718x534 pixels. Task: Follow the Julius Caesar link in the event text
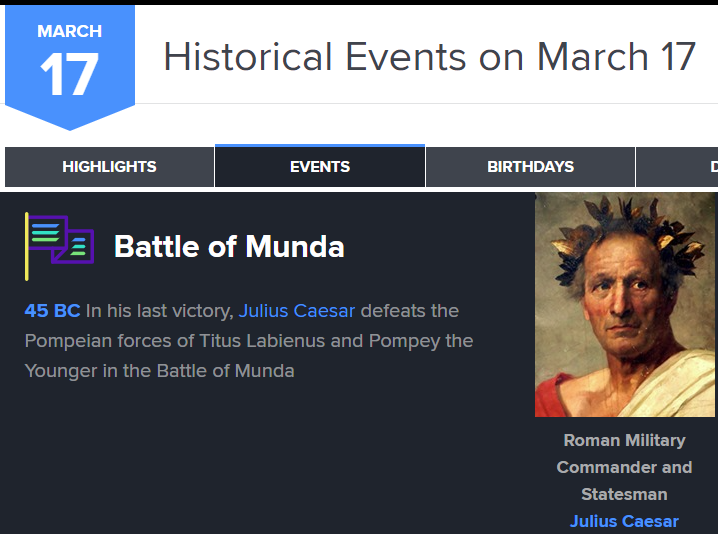297,311
